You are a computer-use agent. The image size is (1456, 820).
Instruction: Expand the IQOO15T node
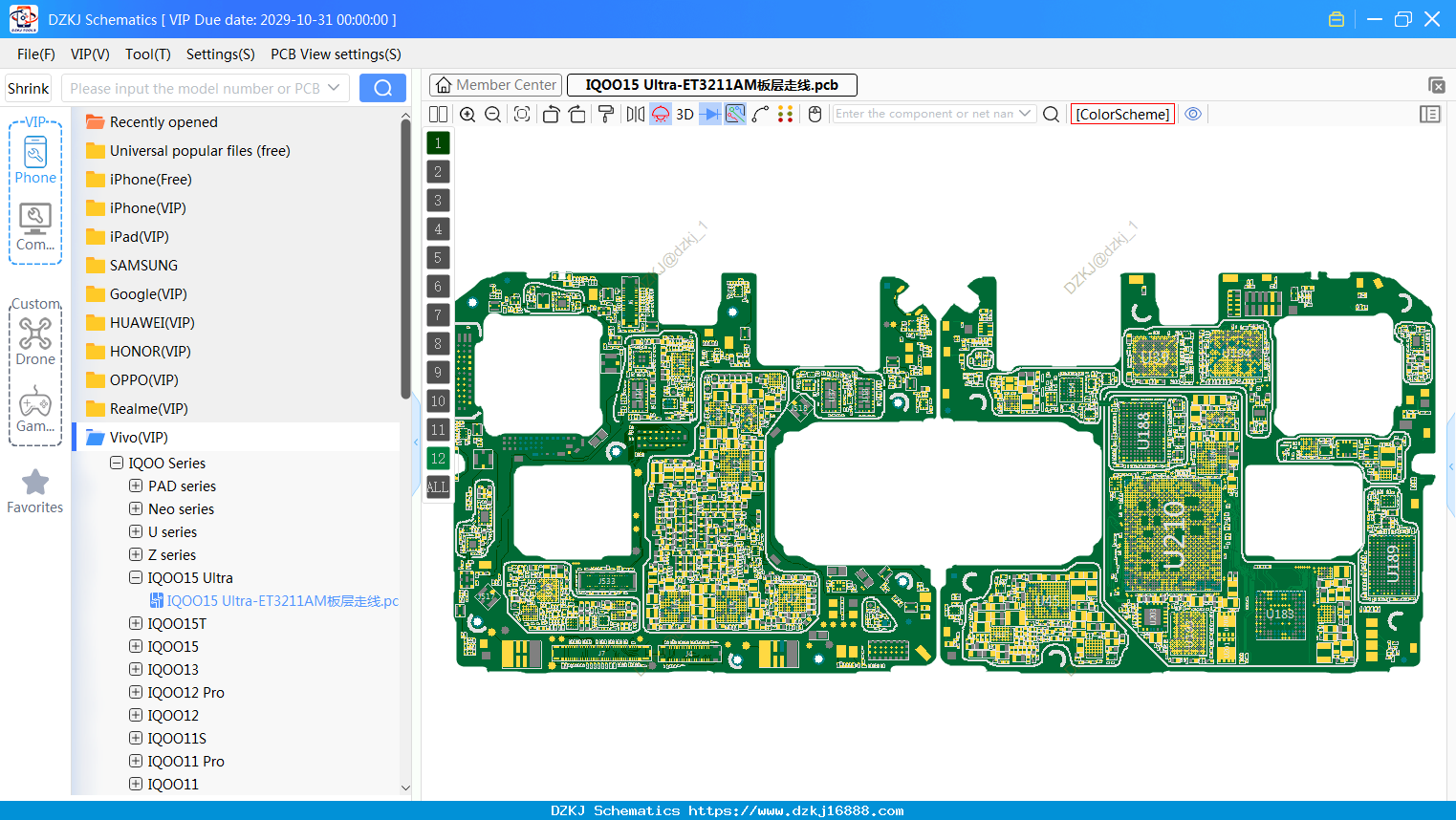pos(136,623)
